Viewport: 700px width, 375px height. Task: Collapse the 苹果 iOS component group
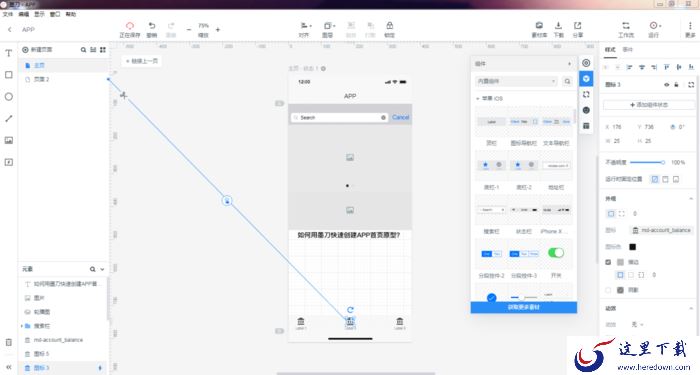tap(478, 98)
